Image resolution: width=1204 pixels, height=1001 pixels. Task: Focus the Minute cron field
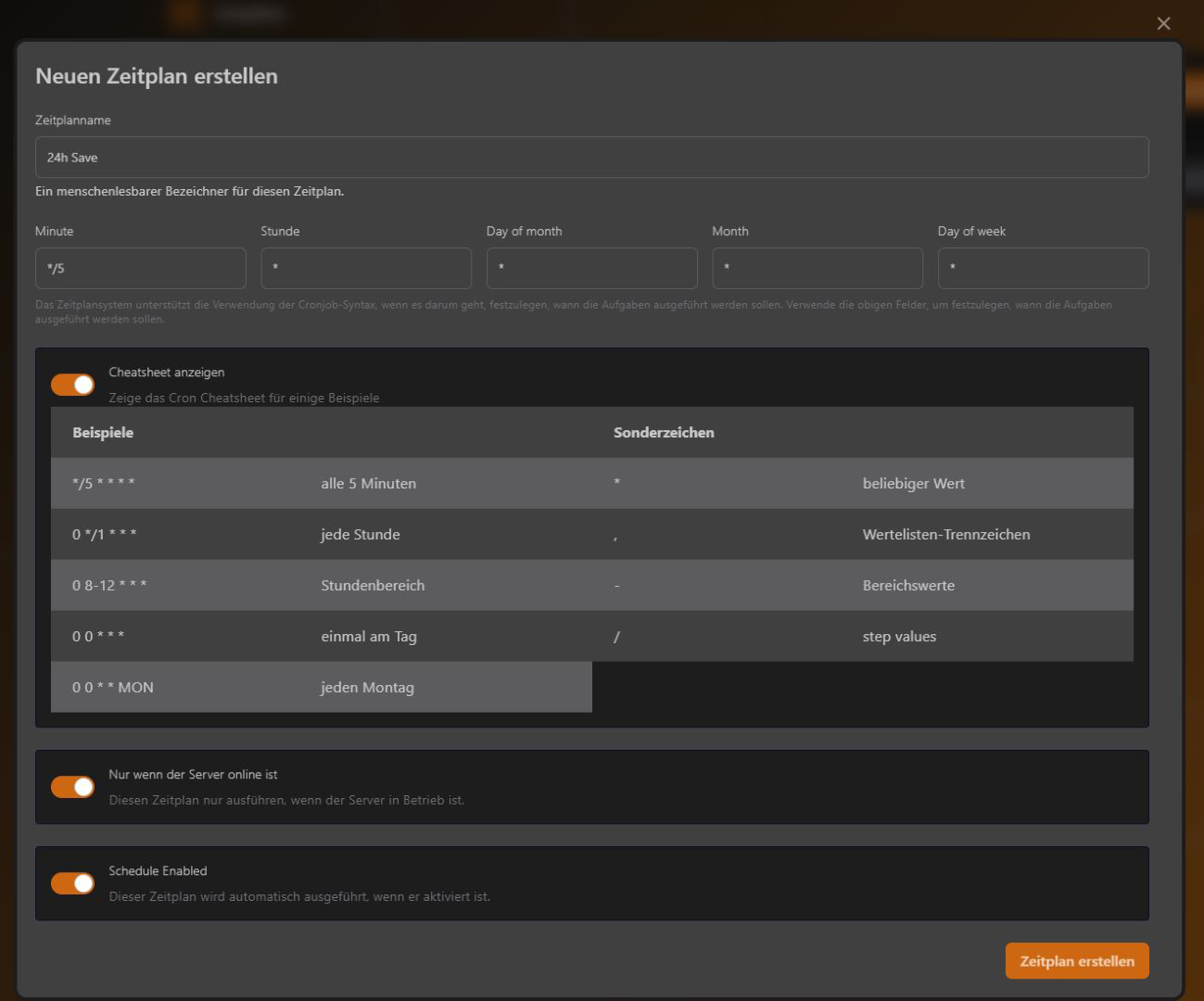point(140,269)
